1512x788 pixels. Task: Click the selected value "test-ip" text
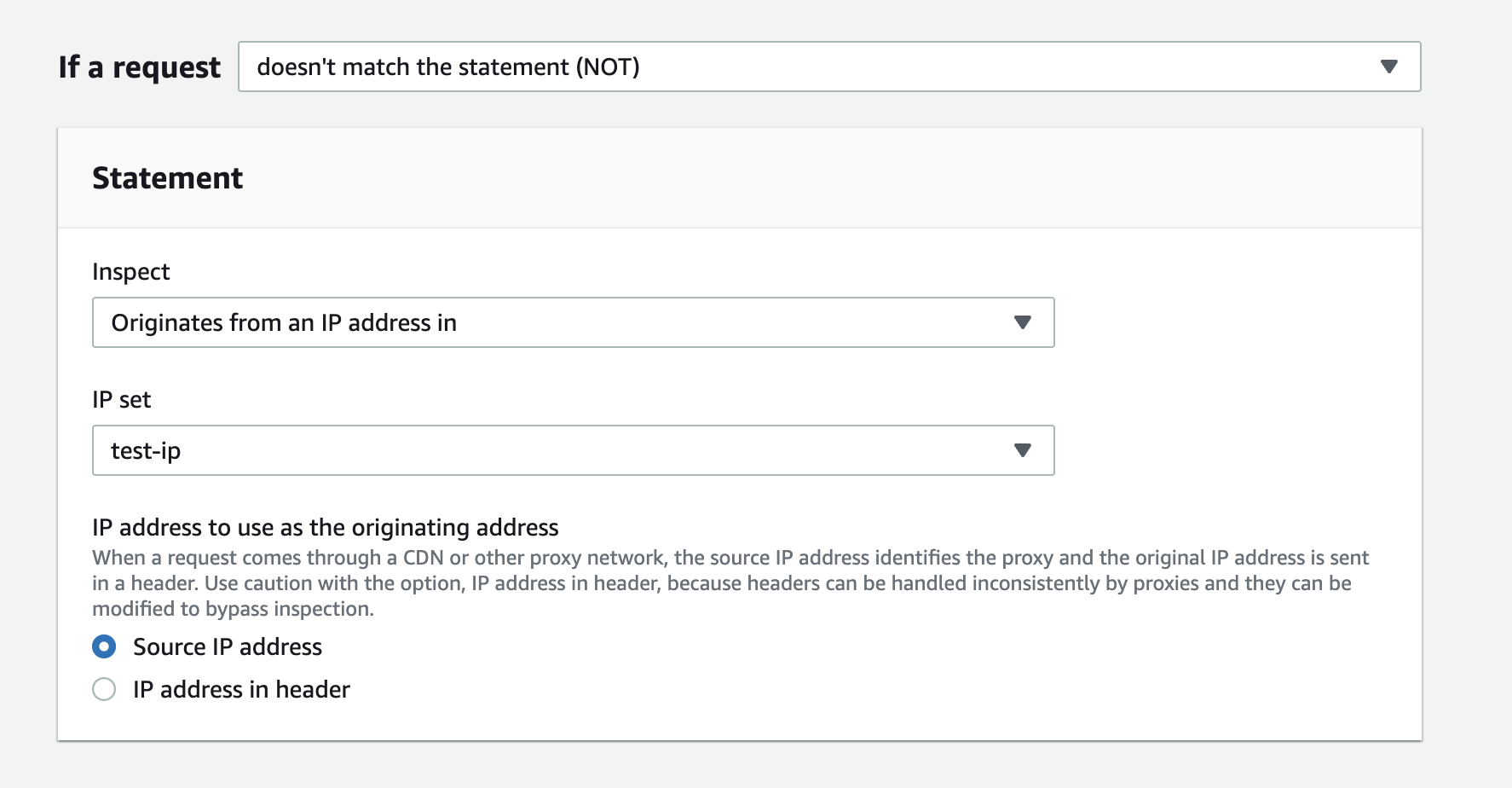coord(146,450)
